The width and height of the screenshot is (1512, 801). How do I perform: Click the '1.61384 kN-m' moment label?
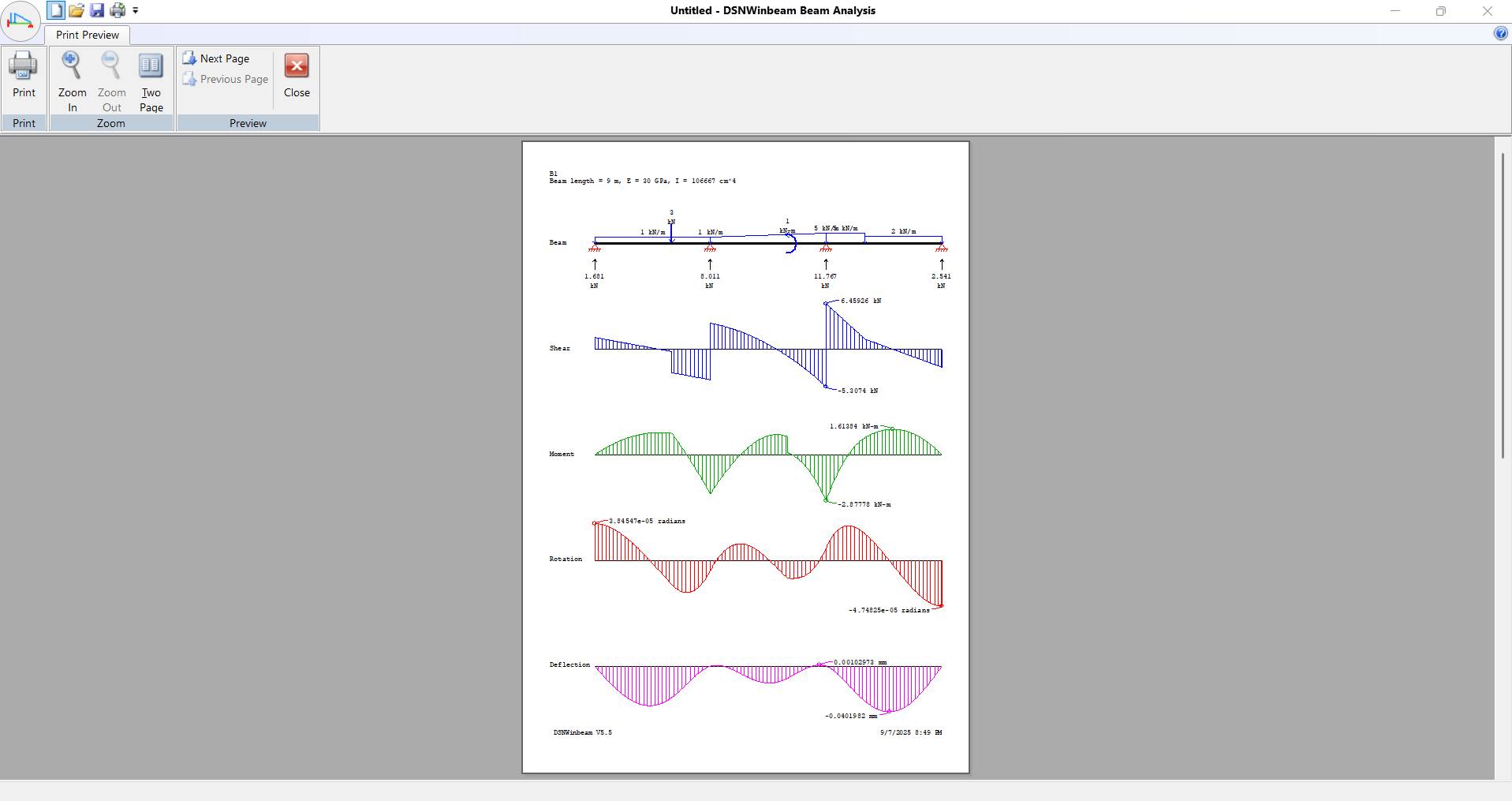853,426
